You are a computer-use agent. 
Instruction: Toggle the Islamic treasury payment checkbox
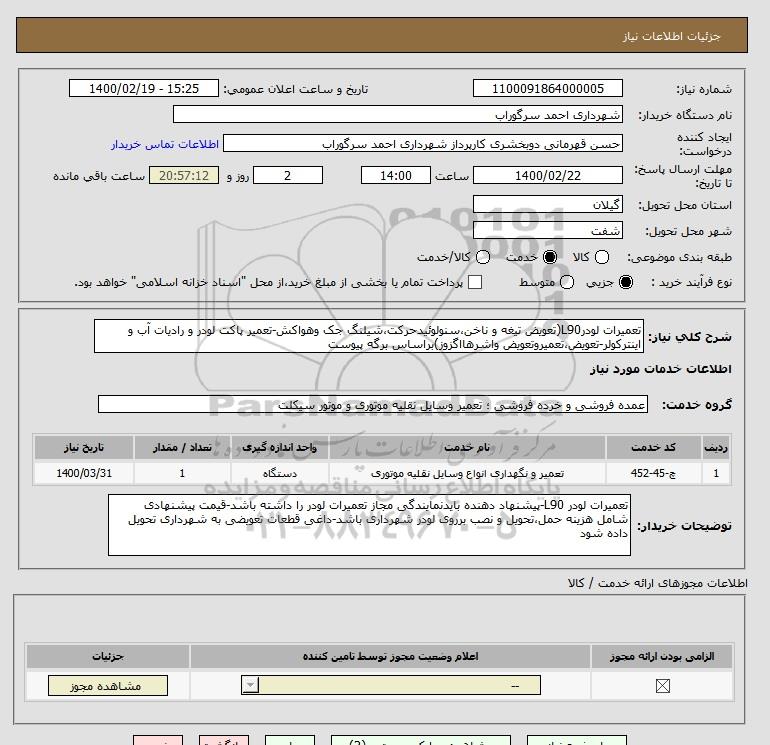coord(475,282)
